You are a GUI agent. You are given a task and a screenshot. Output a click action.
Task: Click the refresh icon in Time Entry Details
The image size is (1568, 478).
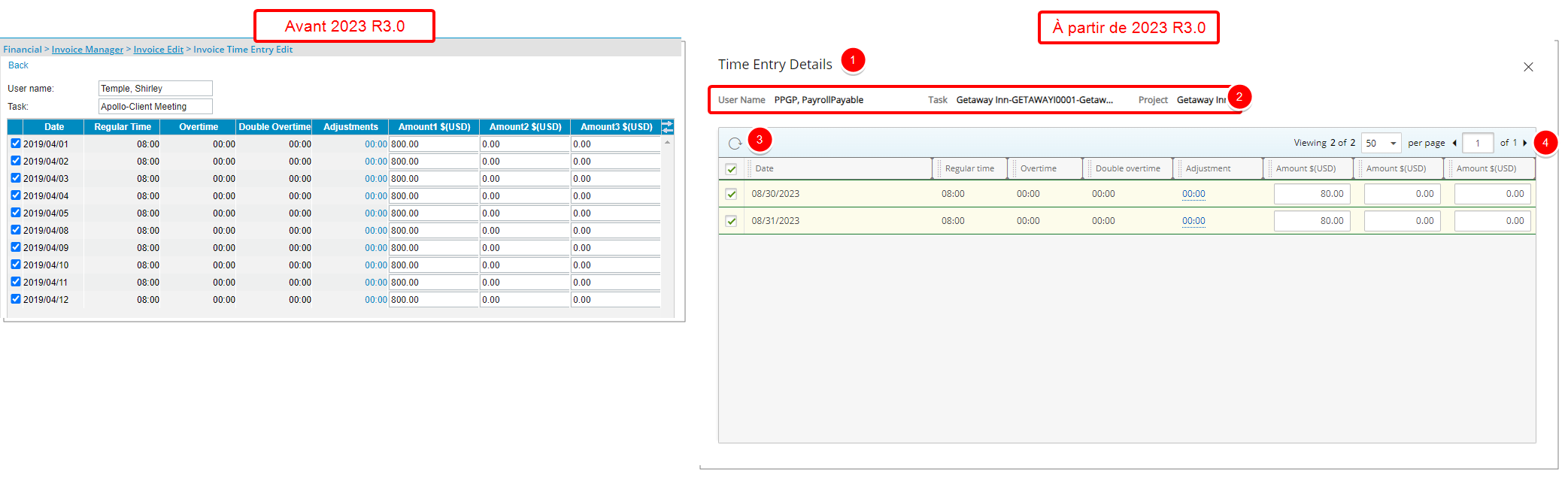point(735,143)
